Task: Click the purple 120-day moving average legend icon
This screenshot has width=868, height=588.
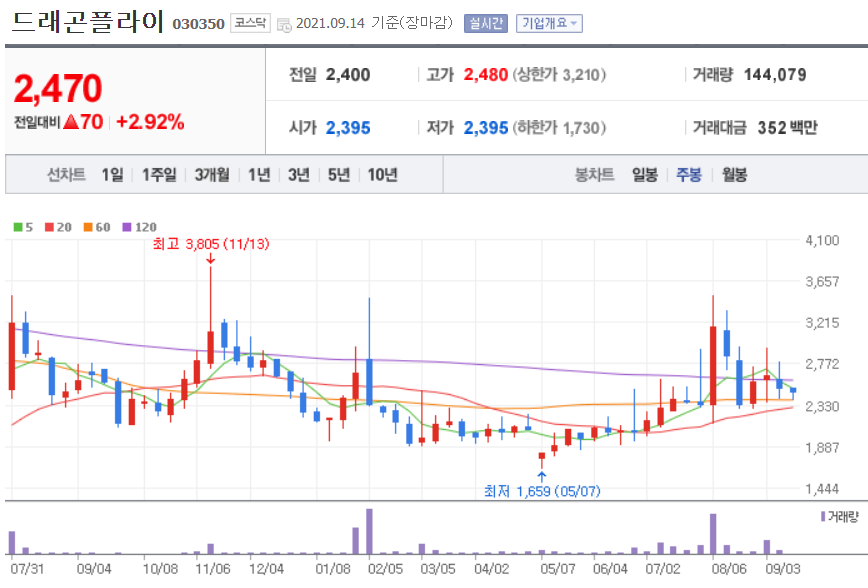Action: tap(126, 227)
